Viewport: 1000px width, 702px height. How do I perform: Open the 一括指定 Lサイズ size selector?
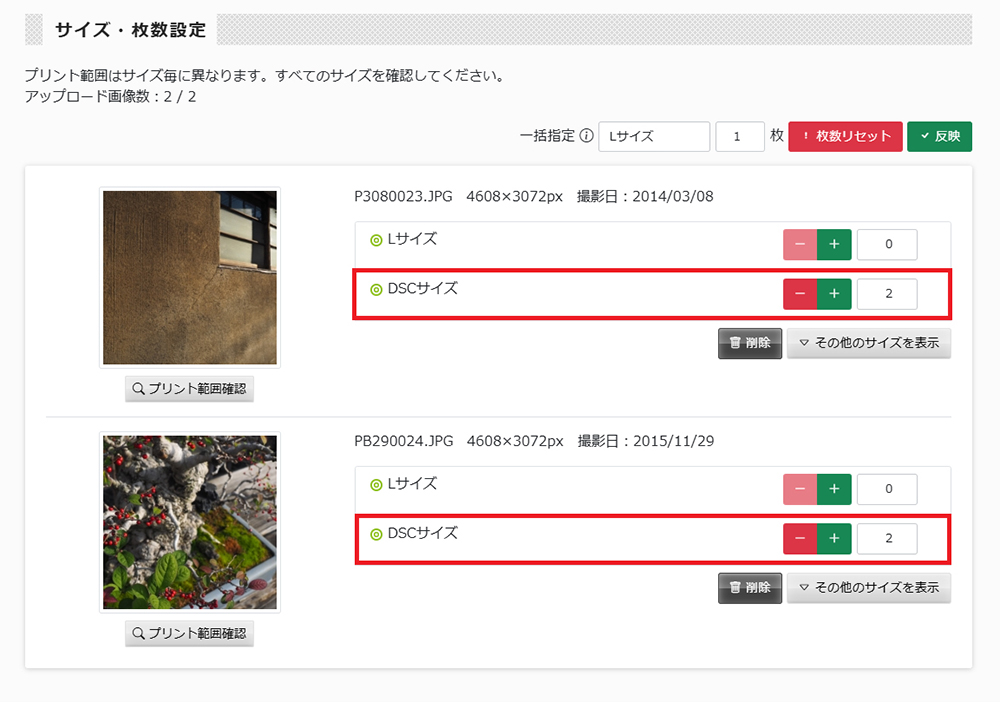pos(654,137)
